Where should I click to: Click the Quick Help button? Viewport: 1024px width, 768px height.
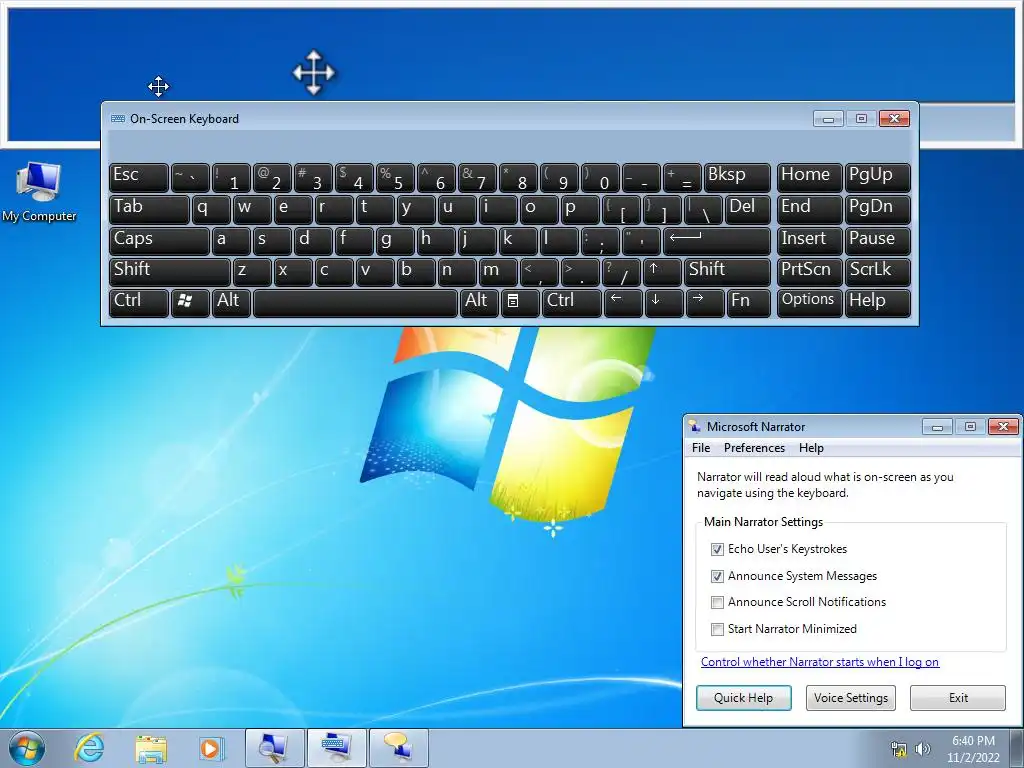tap(743, 697)
